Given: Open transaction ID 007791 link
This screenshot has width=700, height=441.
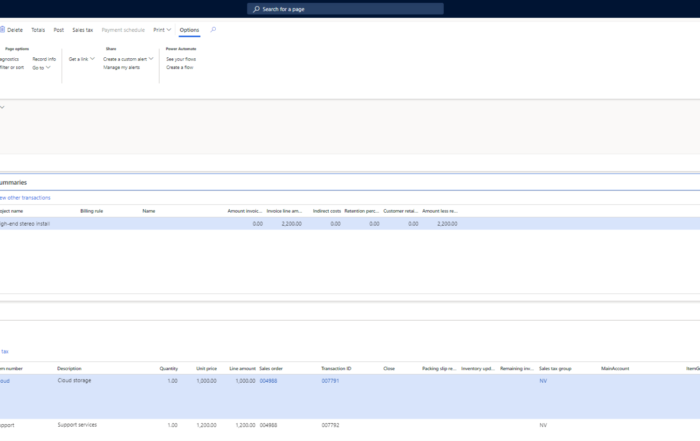Looking at the screenshot, I should [x=330, y=381].
